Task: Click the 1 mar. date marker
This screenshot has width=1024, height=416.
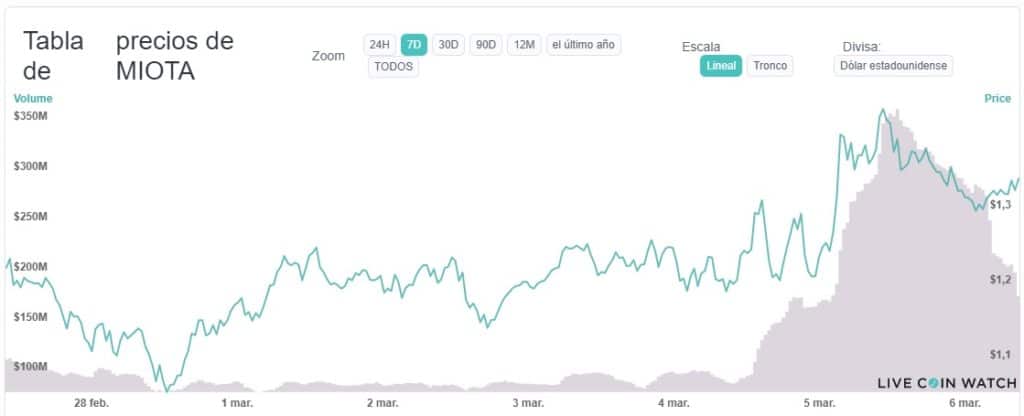Action: pyautogui.click(x=236, y=403)
